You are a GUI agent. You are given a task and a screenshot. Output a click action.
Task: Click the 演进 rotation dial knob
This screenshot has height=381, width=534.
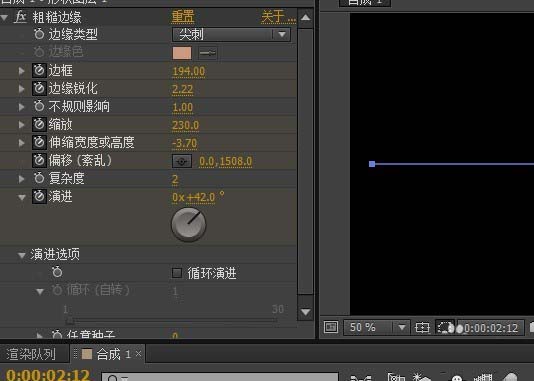[x=189, y=225]
